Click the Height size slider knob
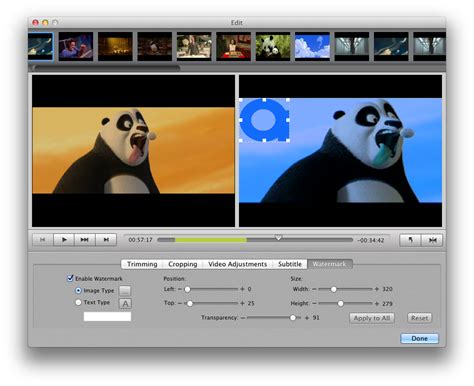 tap(340, 304)
